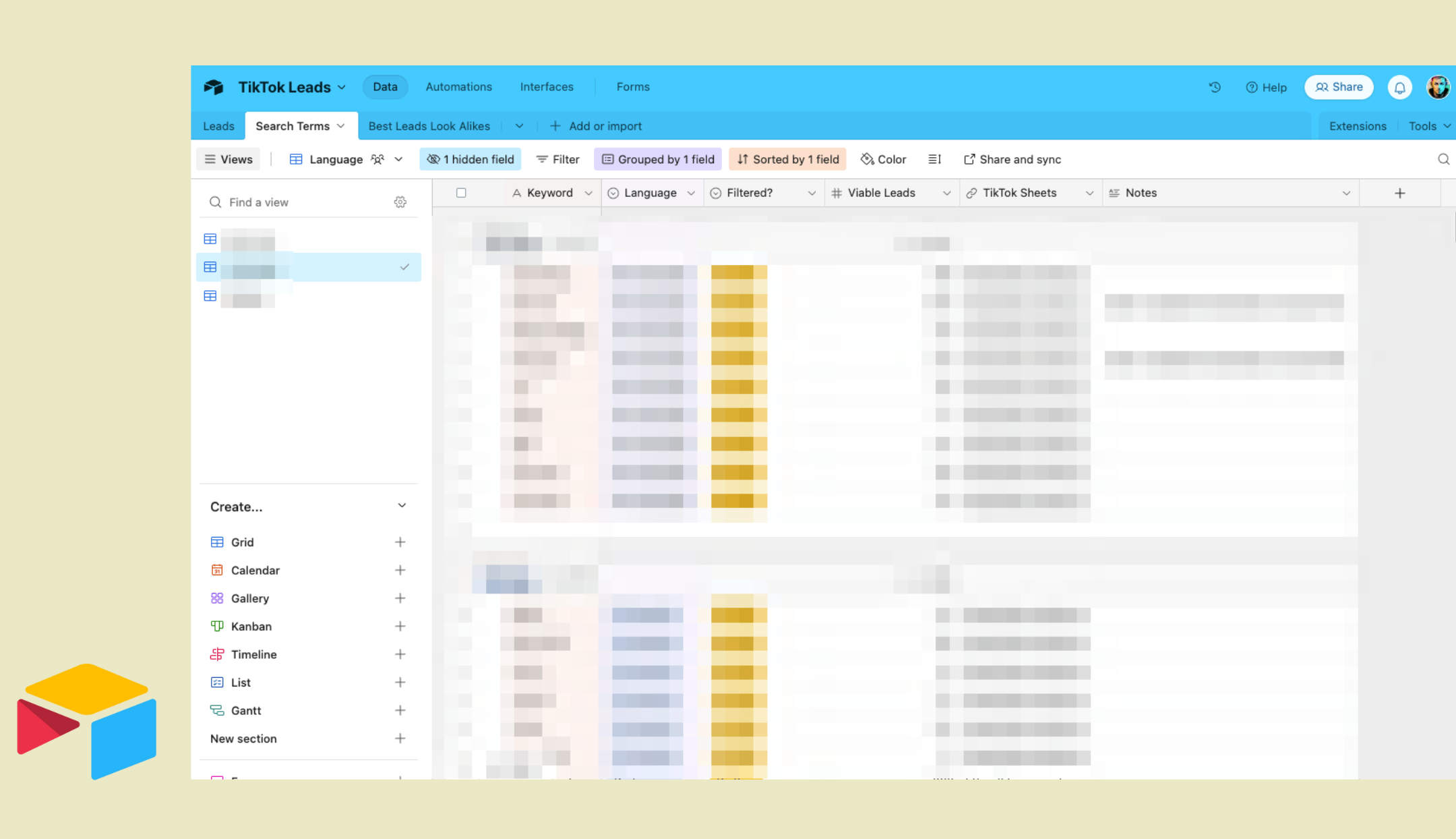The height and width of the screenshot is (839, 1456).
Task: Switch to the Automations tab
Action: [x=458, y=87]
